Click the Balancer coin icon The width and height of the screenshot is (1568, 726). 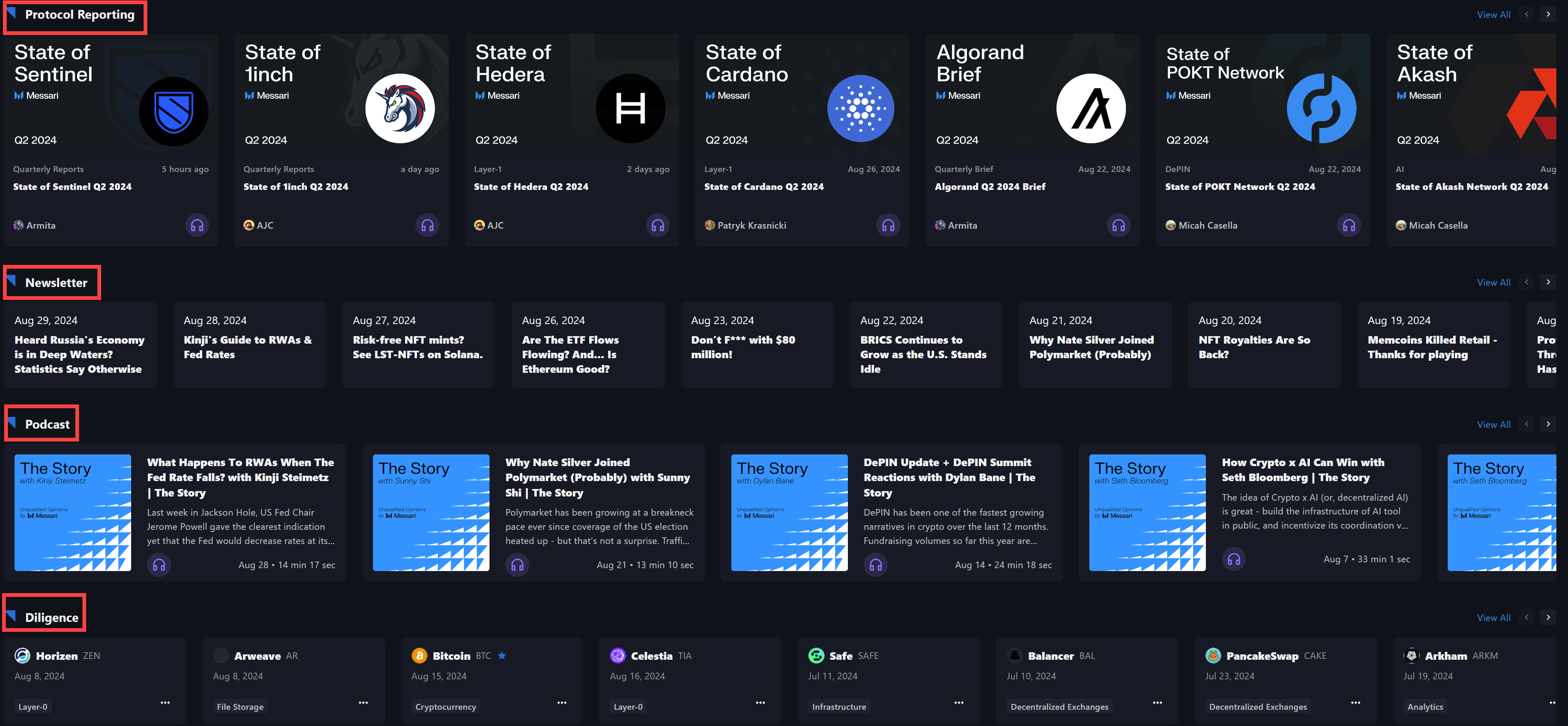click(x=1015, y=655)
